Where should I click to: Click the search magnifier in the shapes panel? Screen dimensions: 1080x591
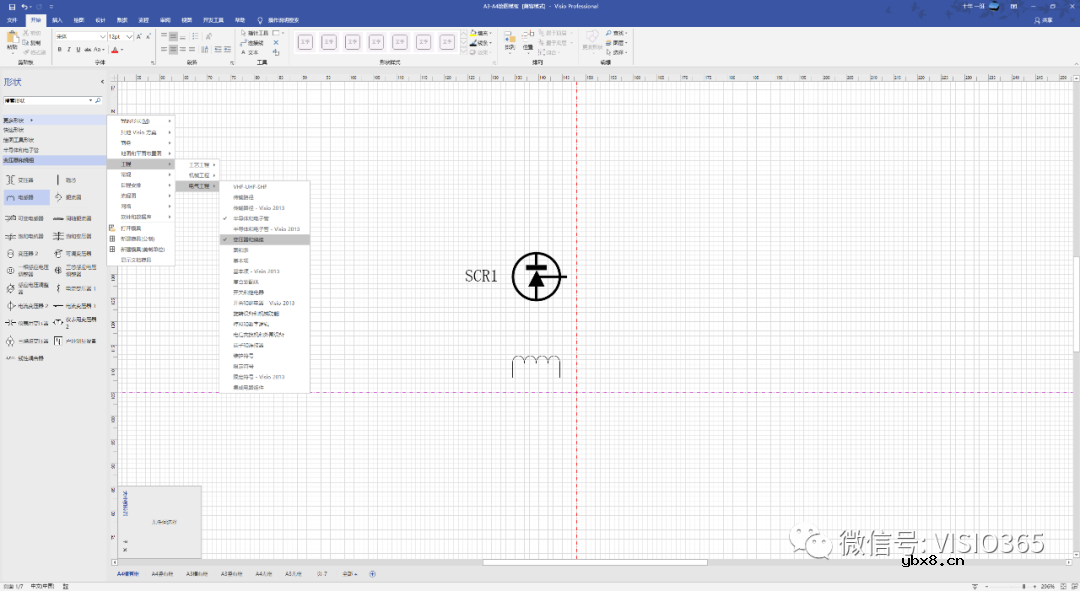click(97, 101)
